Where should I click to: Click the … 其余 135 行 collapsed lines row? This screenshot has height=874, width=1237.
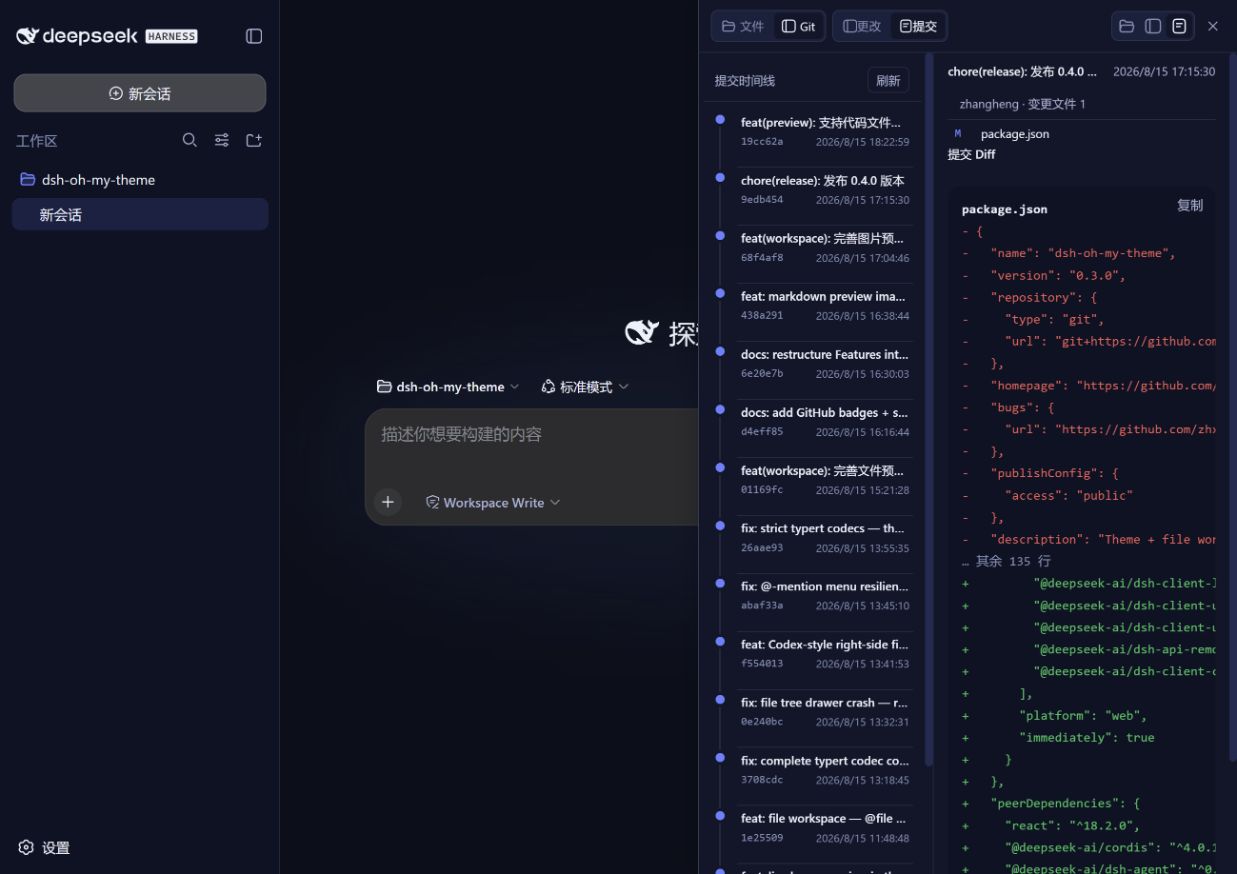(1006, 561)
